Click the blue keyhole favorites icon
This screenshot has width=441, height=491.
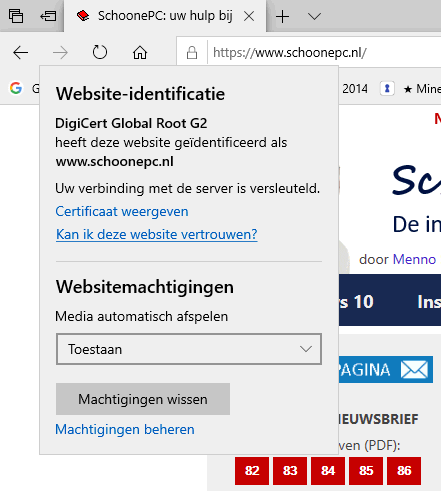point(387,89)
